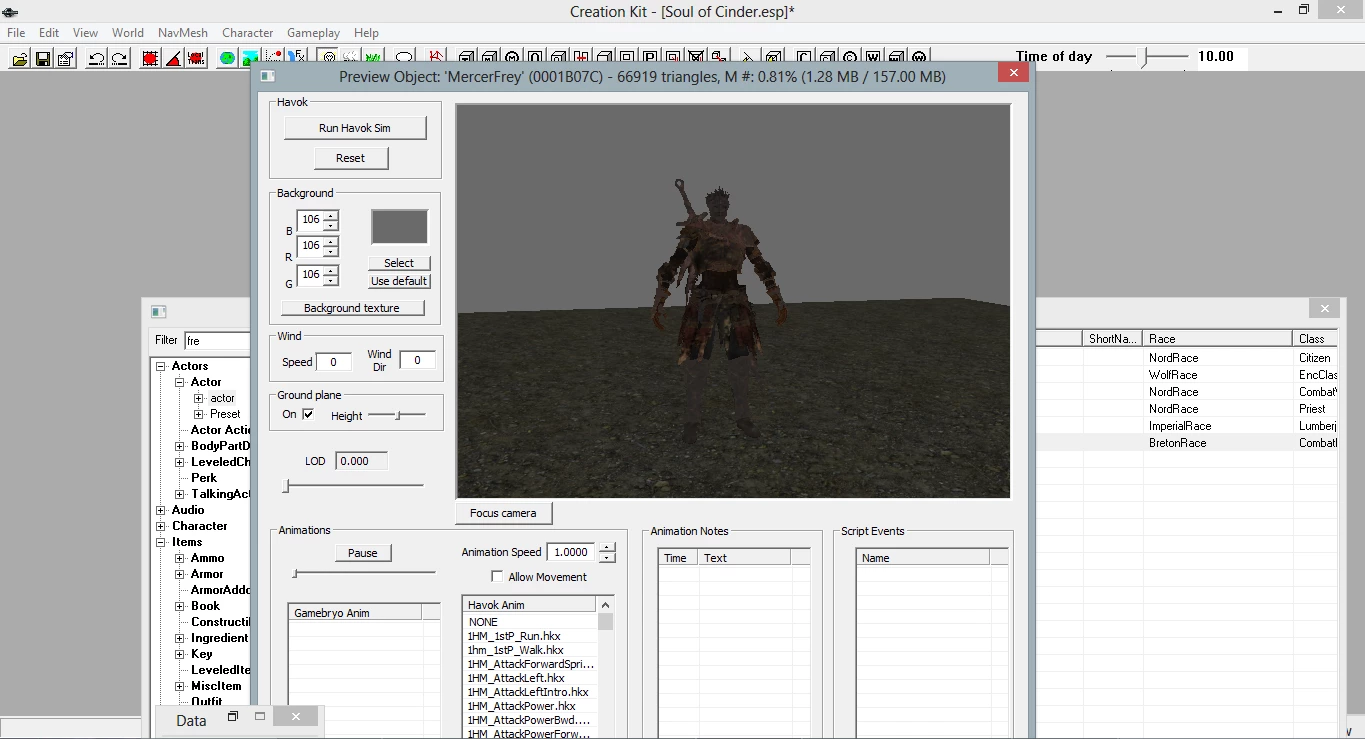Open the Preferences toolbar icon
The width and height of the screenshot is (1365, 739).
coord(65,58)
